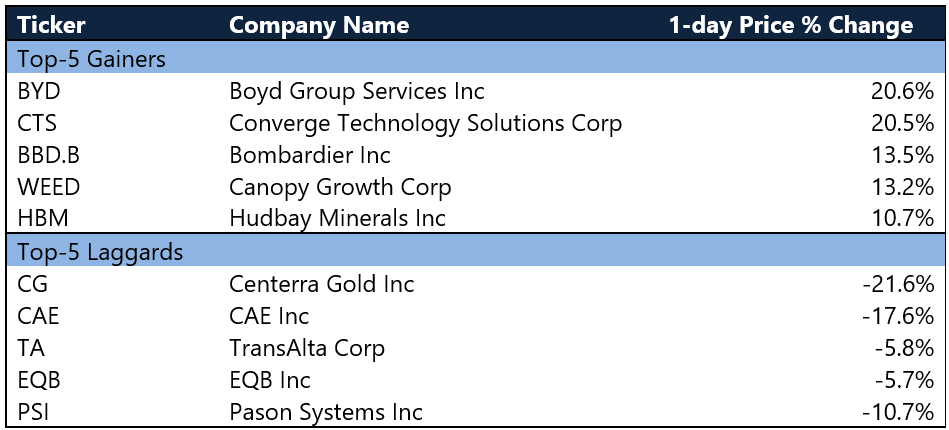The image size is (949, 430).
Task: Click the 1-day Price % Change header
Action: 791,25
